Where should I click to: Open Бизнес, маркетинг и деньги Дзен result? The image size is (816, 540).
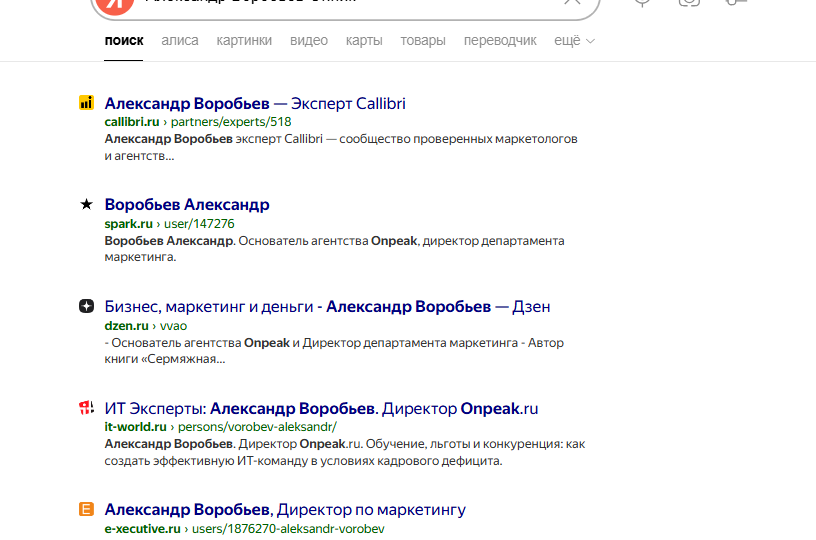327,306
